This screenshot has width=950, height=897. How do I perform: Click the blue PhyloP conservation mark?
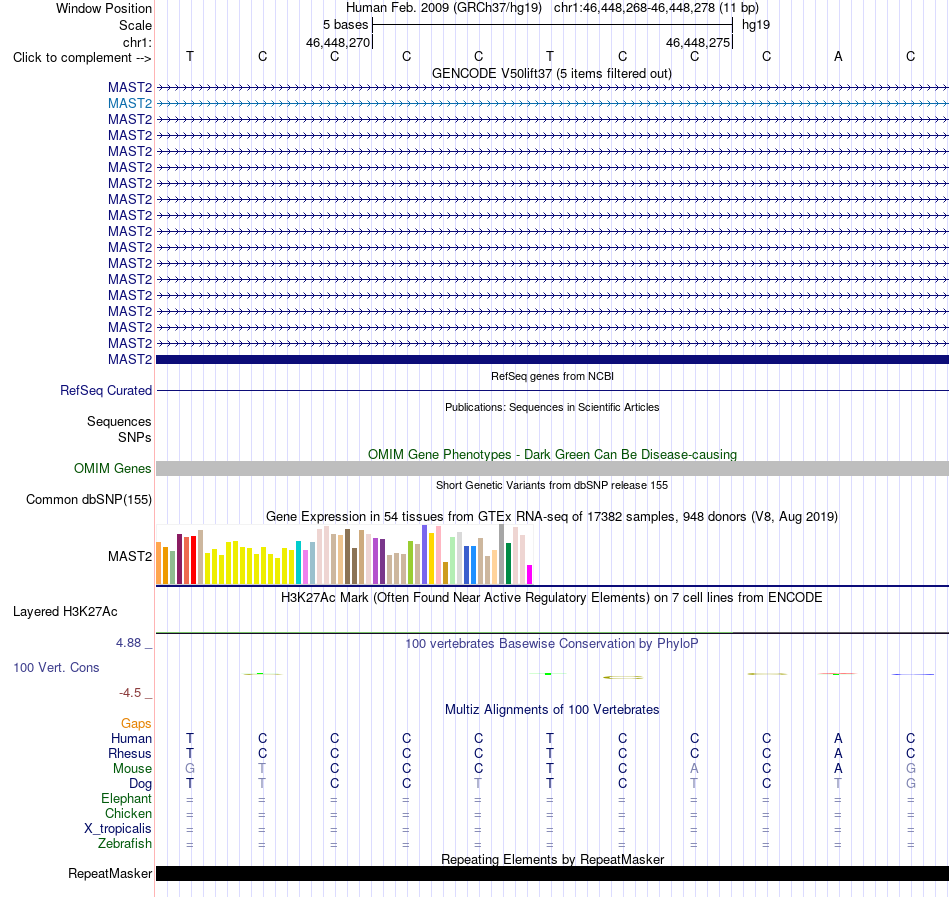click(x=912, y=674)
